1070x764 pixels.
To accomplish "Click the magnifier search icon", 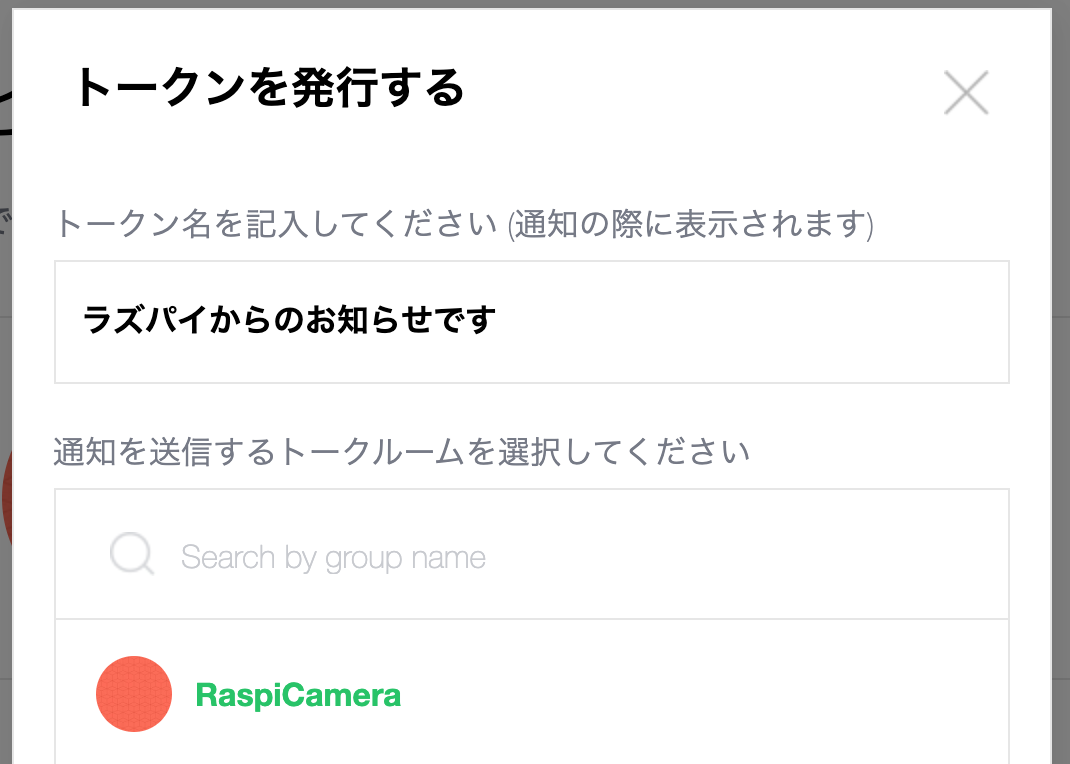I will click(132, 553).
